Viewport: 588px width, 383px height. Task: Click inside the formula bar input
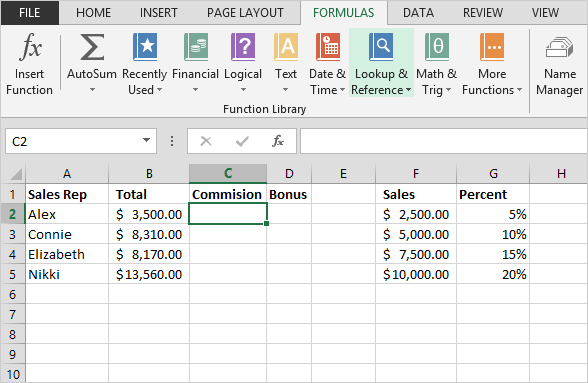(444, 141)
